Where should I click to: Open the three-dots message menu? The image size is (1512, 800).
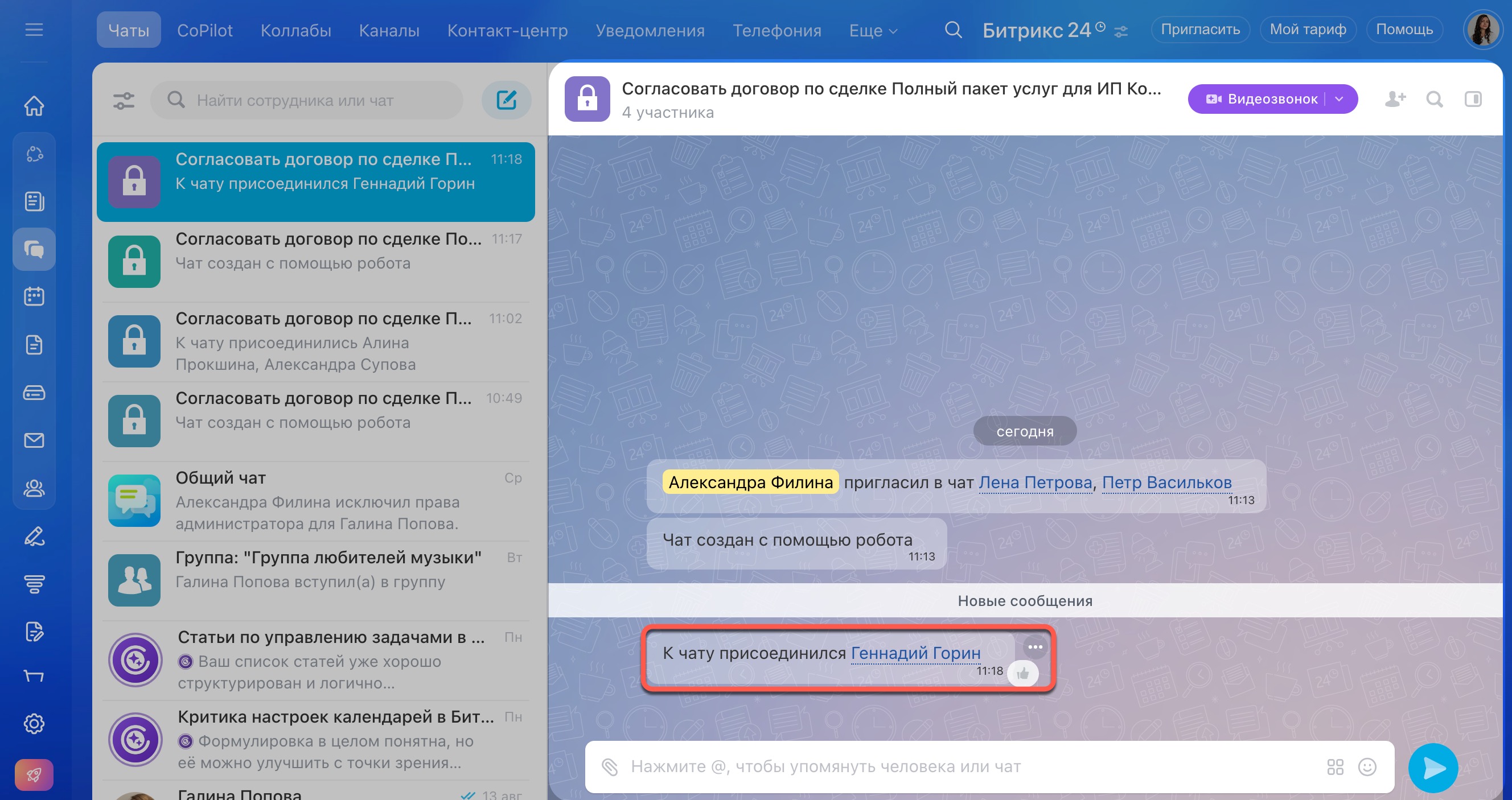click(x=1036, y=647)
